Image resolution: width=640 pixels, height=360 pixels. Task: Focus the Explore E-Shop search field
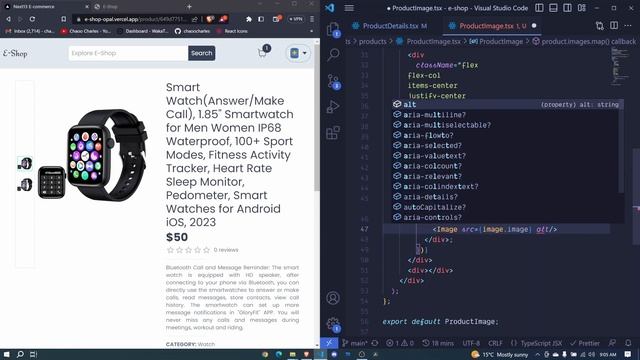[x=128, y=53]
